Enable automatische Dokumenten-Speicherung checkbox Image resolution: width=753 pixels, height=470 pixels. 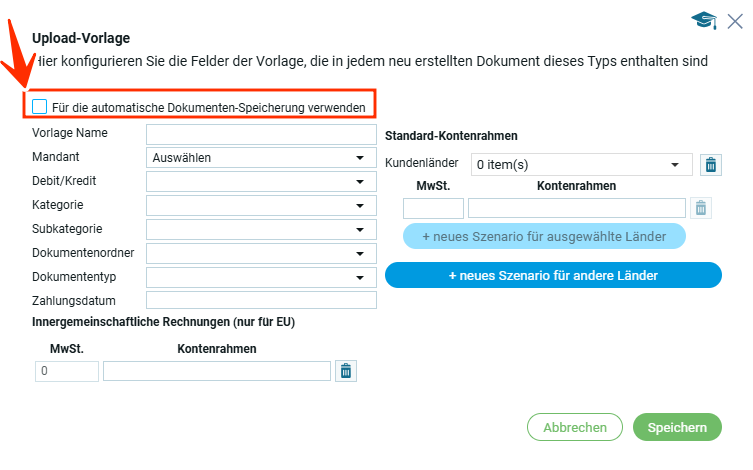pyautogui.click(x=40, y=106)
